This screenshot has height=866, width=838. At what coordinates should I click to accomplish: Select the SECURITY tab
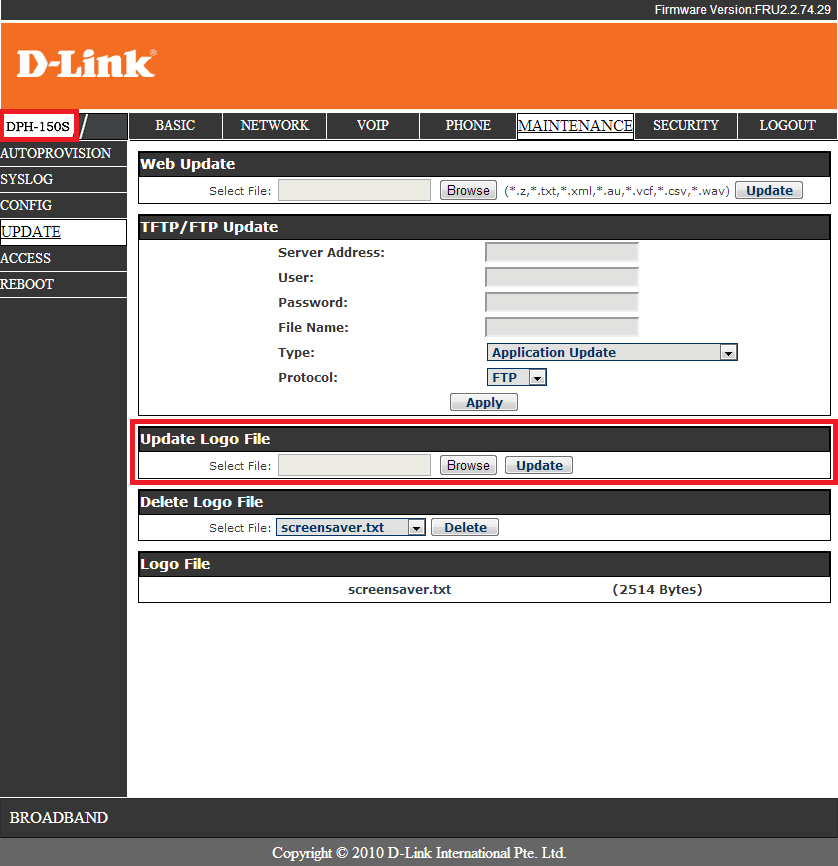(x=686, y=126)
